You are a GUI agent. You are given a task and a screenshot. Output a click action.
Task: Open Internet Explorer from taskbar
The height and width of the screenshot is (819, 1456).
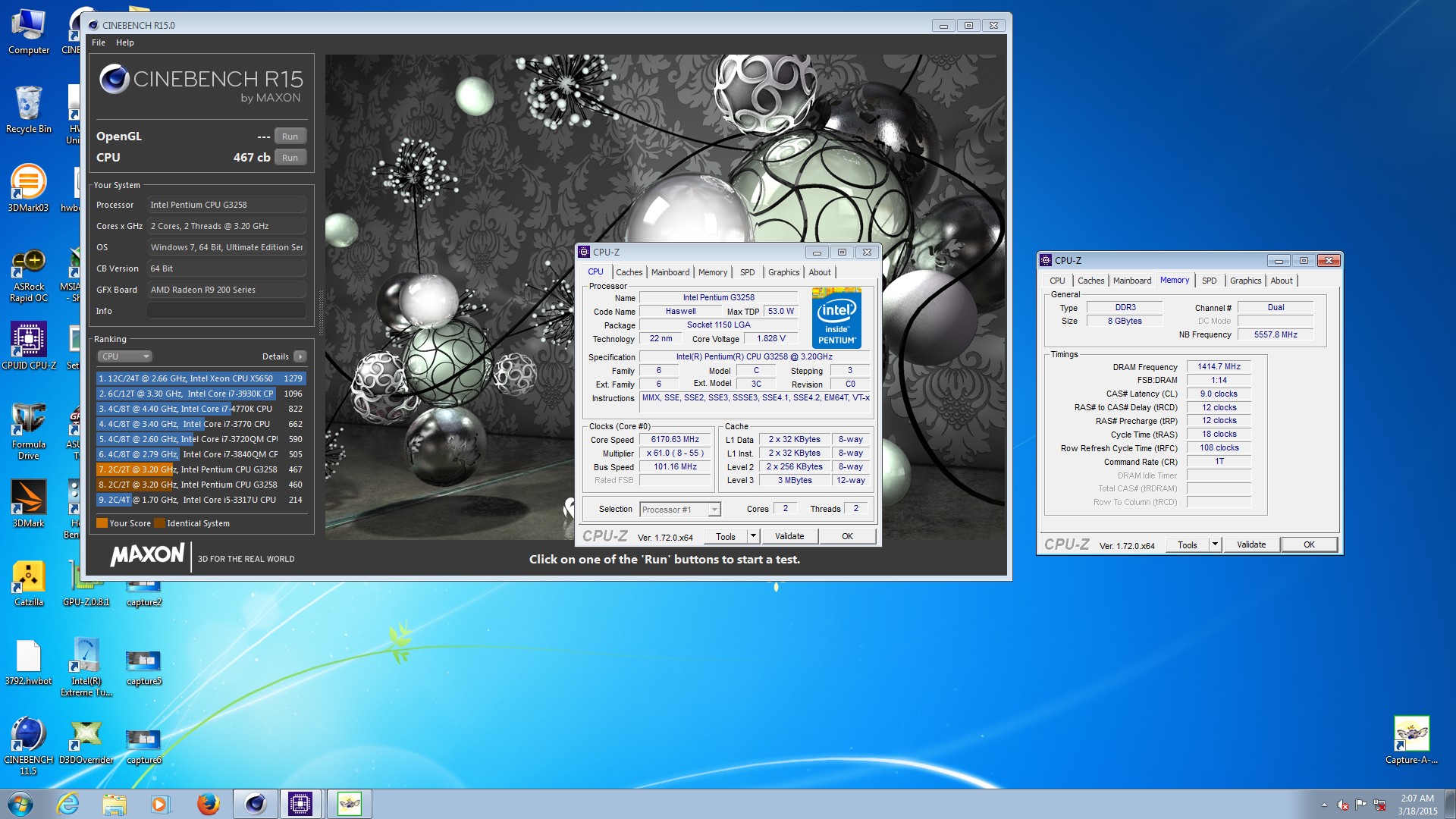[x=67, y=804]
